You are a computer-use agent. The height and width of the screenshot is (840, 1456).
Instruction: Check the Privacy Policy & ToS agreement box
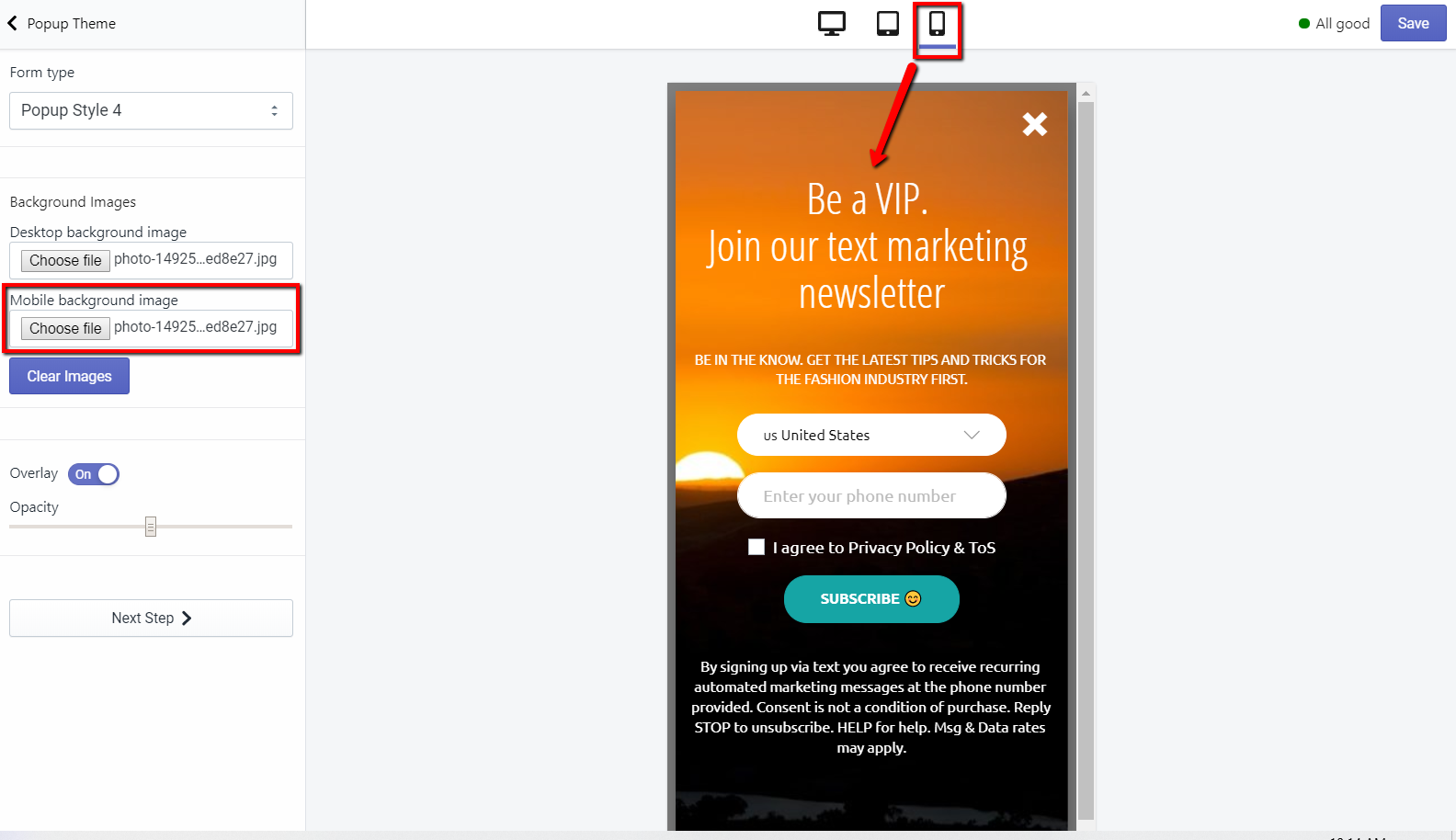click(756, 547)
